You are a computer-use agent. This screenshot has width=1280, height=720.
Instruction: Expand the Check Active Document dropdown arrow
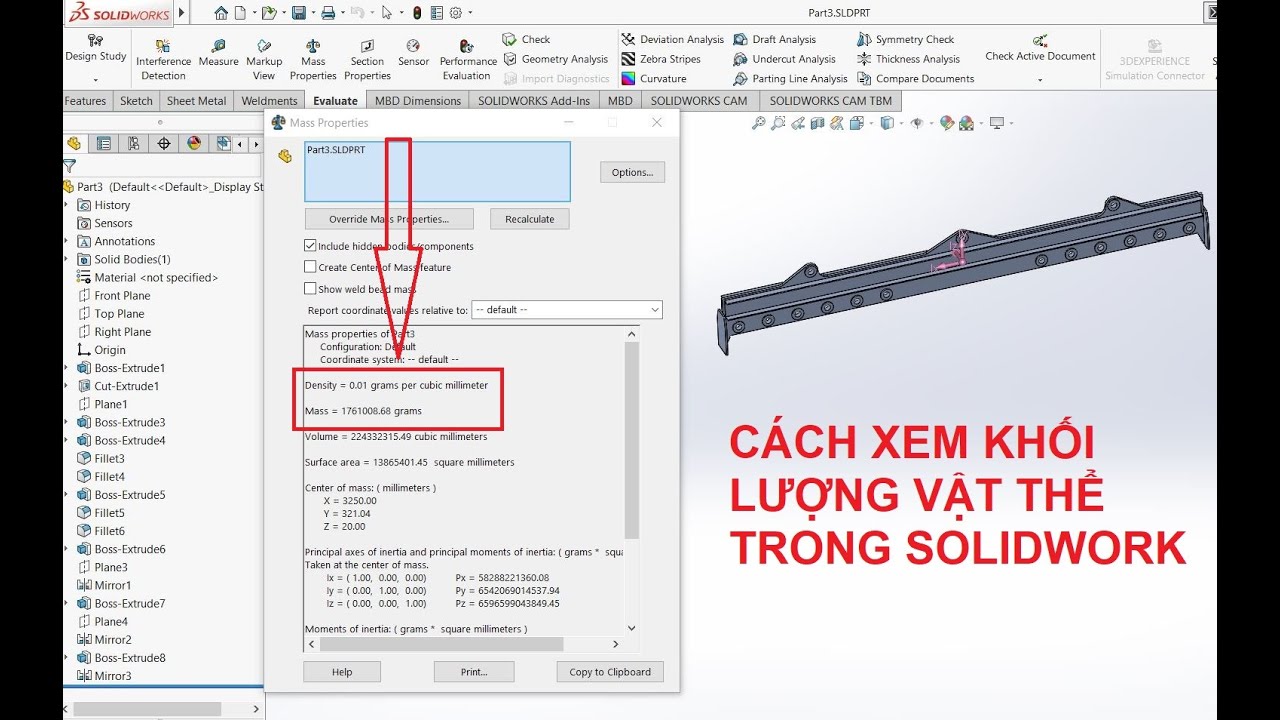(1040, 80)
